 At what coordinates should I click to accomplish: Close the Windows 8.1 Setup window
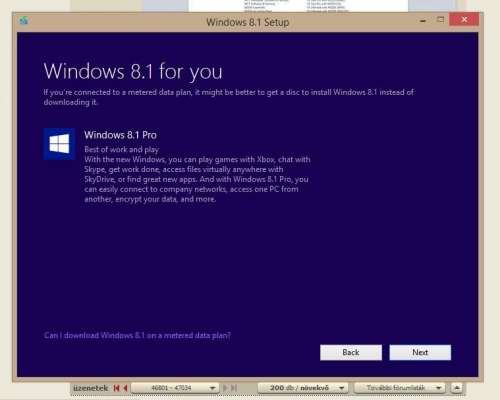point(464,19)
